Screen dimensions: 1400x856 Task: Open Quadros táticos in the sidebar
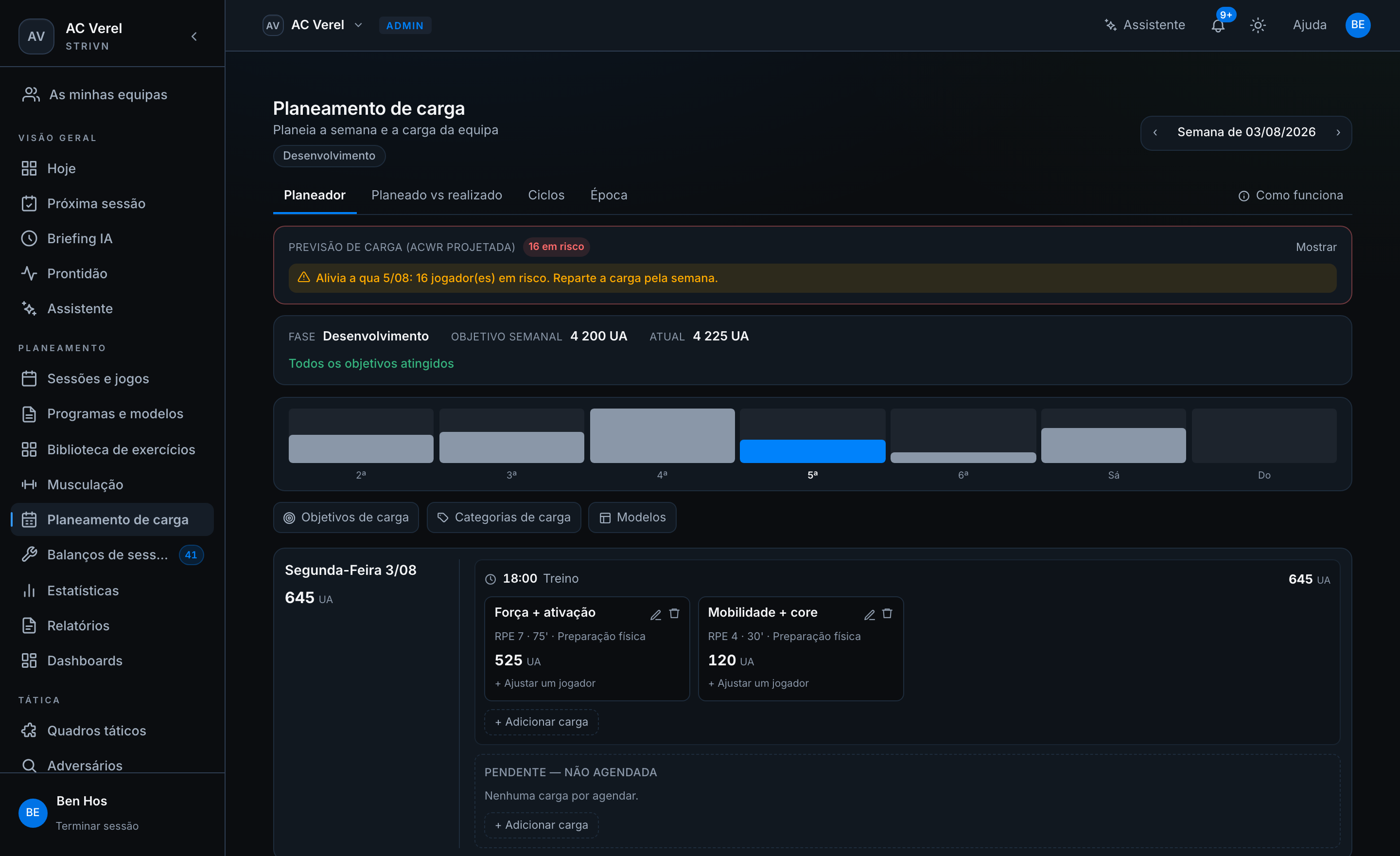(x=112, y=731)
